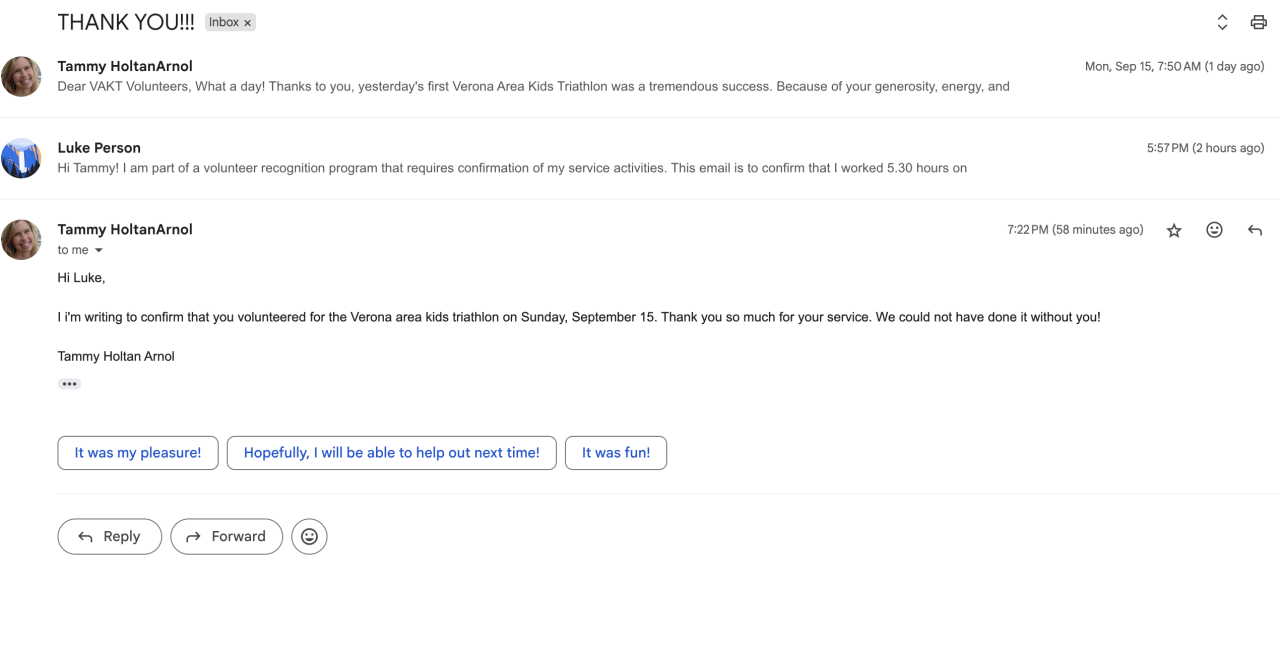Forward this email conversation
Screen dimensions: 1280x655
(x=227, y=537)
